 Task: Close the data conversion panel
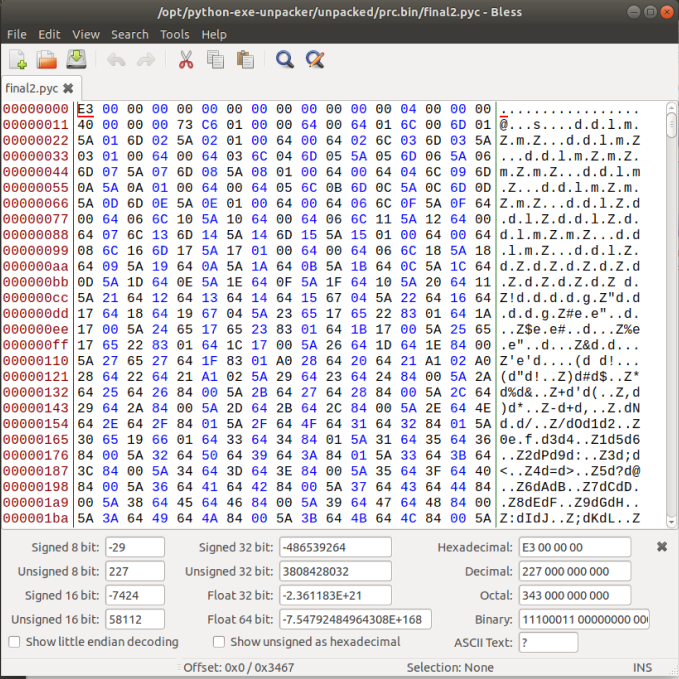pos(661,547)
